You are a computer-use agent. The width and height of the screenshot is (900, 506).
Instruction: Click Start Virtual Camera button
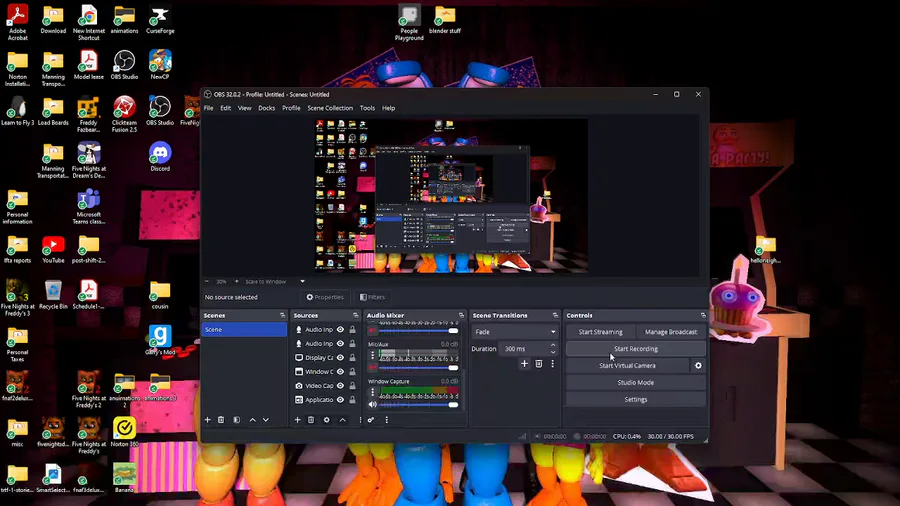[627, 365]
